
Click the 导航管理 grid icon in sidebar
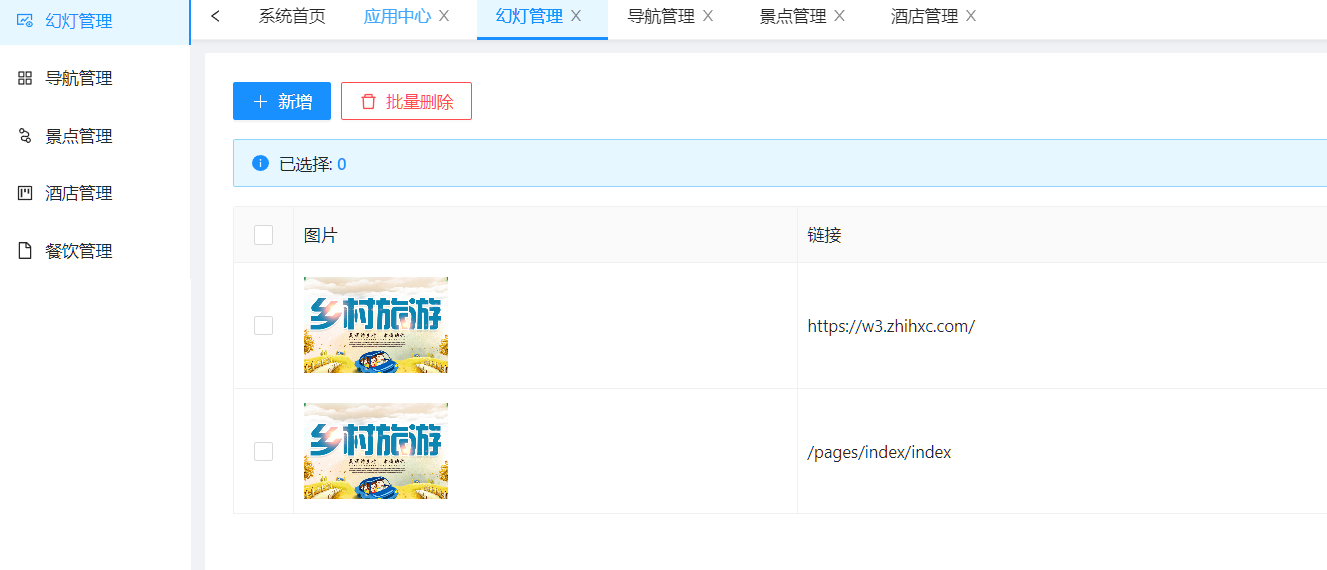coord(26,79)
